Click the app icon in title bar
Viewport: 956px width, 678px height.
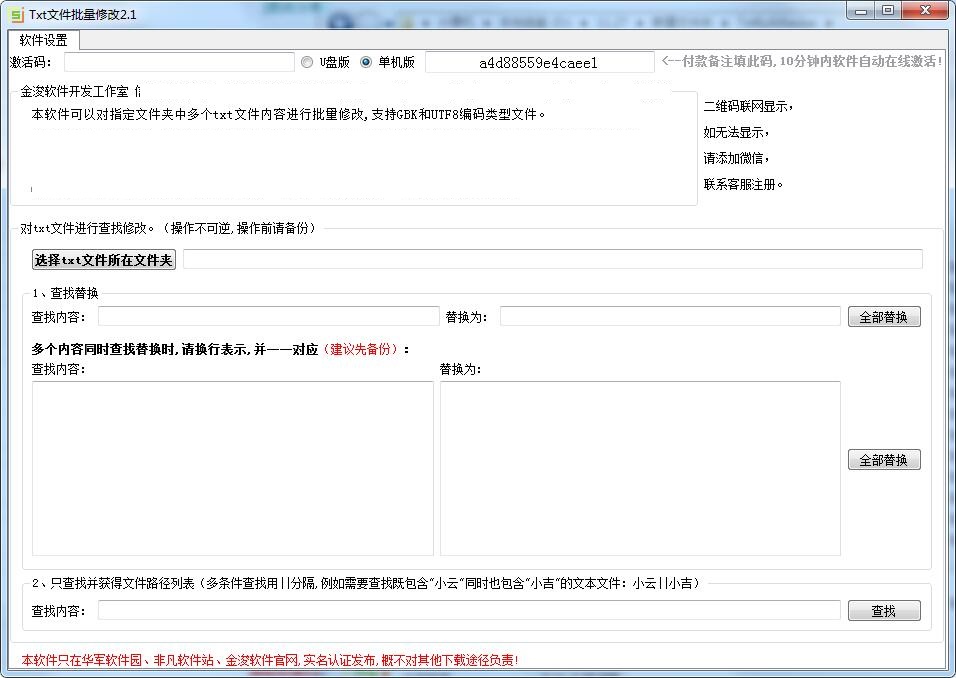point(16,14)
